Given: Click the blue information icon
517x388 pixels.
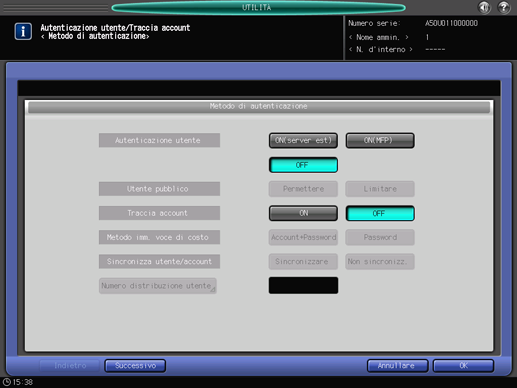Looking at the screenshot, I should [x=23, y=31].
